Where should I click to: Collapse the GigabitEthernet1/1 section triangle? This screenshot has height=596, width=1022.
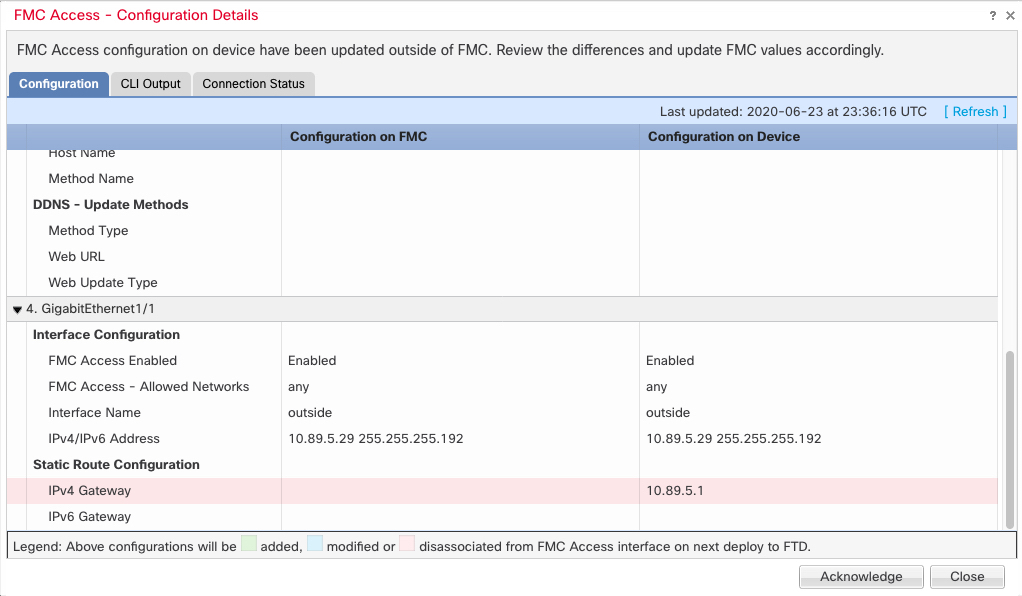coord(17,310)
